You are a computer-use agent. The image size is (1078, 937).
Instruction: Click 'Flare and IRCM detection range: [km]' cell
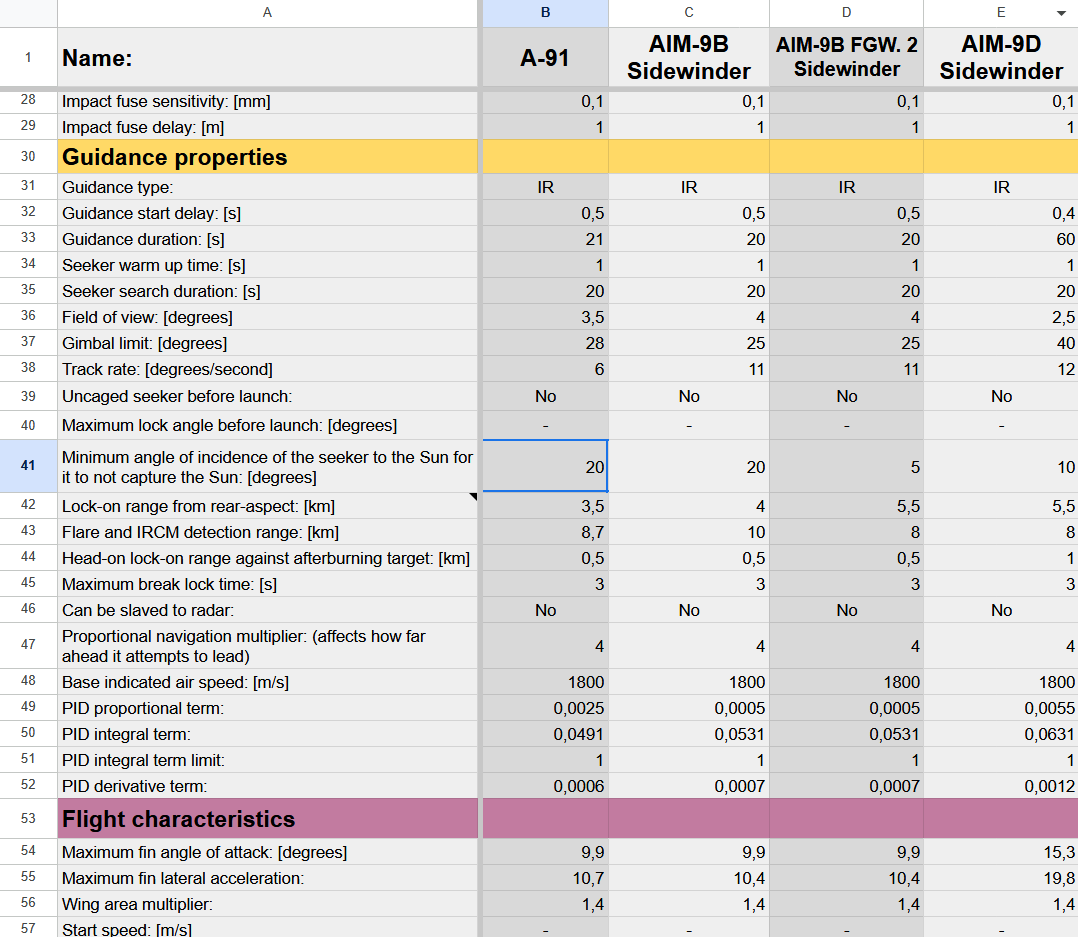click(267, 532)
